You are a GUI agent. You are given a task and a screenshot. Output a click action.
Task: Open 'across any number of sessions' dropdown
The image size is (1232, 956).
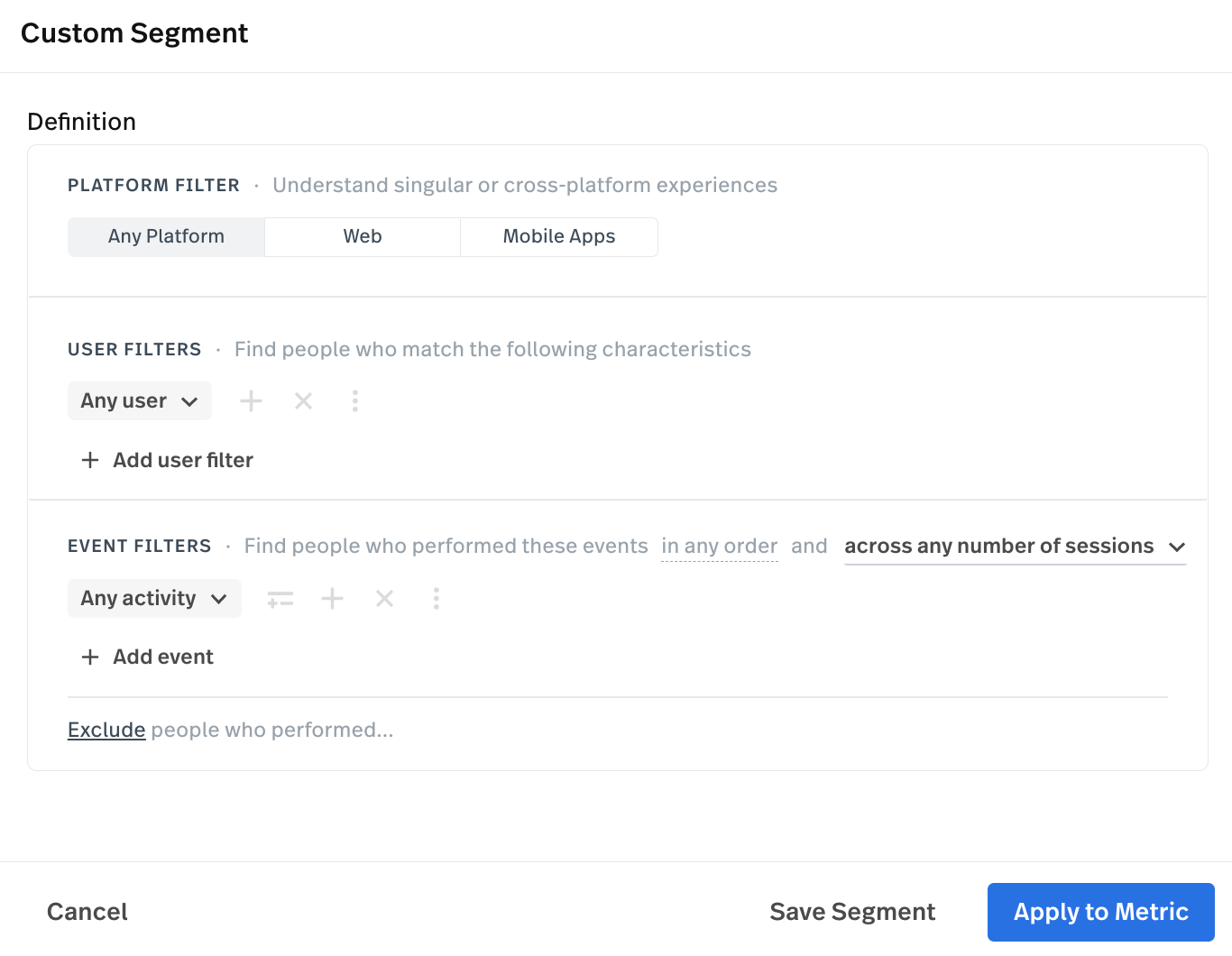point(1015,547)
